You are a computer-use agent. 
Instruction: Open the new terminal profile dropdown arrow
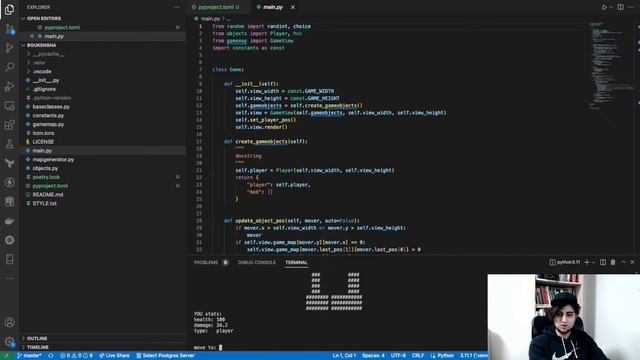pos(594,262)
